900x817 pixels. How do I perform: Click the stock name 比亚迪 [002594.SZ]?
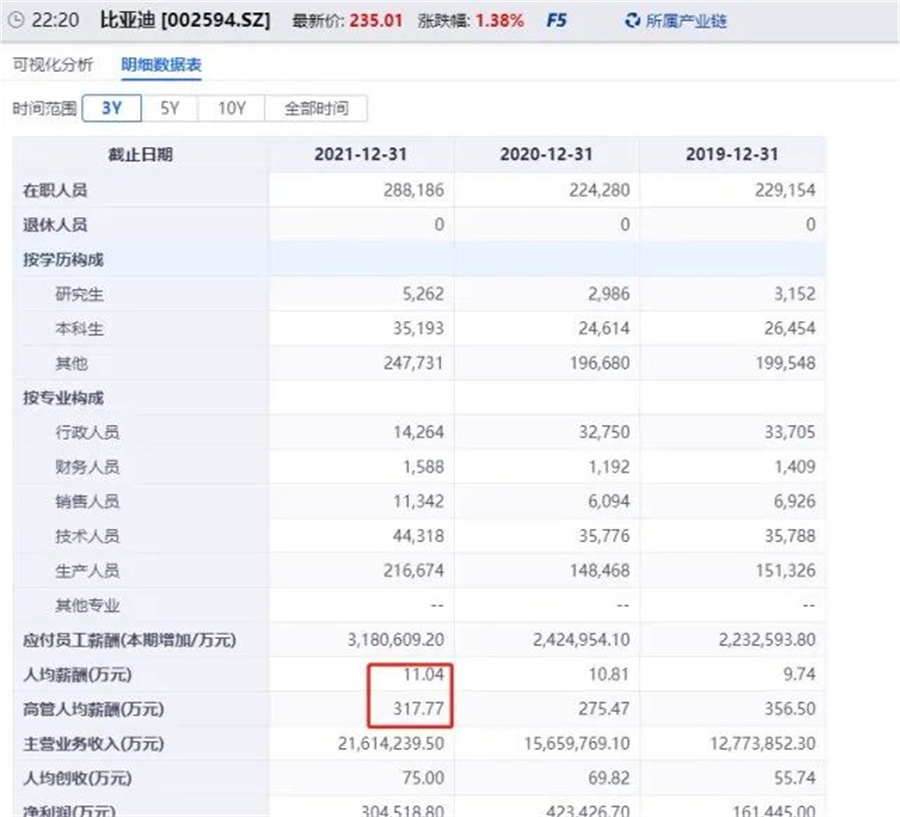click(x=185, y=21)
